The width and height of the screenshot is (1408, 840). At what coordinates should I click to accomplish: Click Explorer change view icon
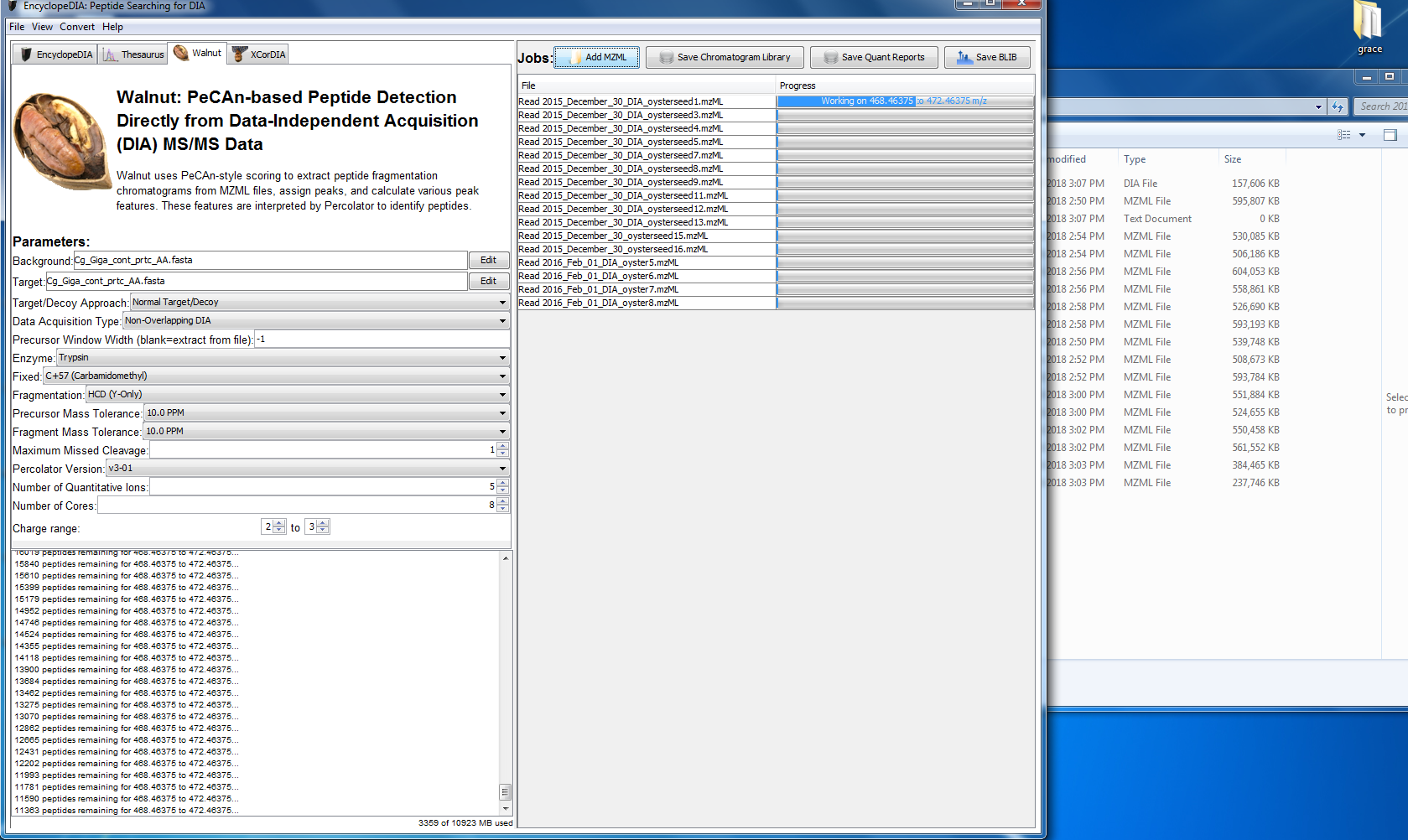point(1344,135)
